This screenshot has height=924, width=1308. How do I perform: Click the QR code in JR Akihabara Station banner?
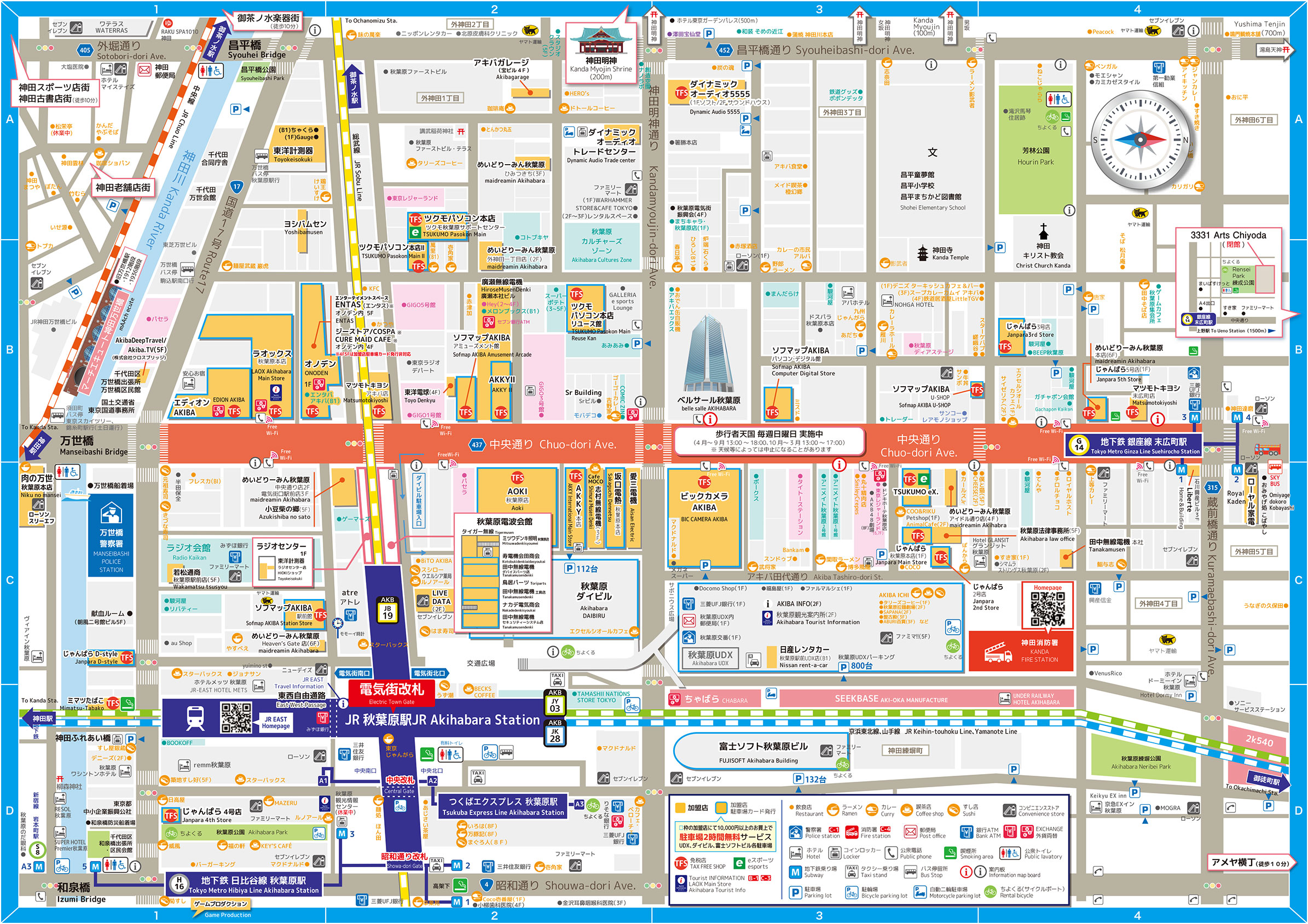point(236,717)
